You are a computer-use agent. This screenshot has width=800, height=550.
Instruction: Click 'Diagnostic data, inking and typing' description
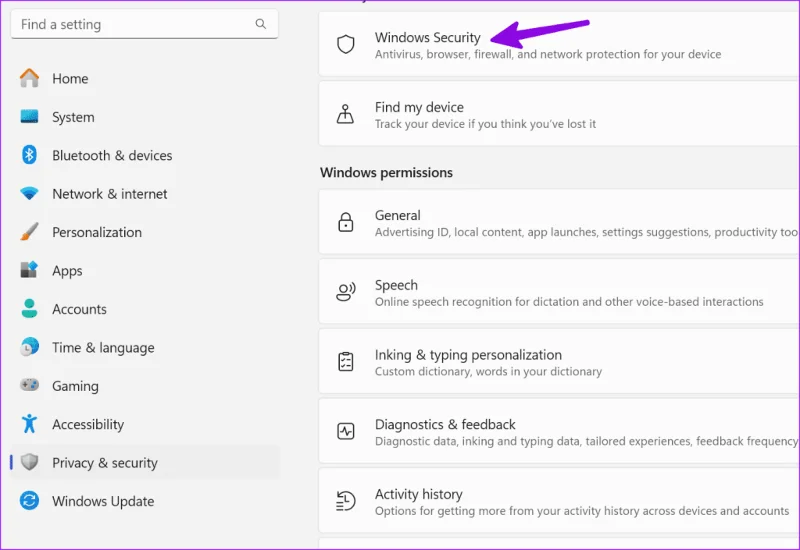pyautogui.click(x=587, y=441)
